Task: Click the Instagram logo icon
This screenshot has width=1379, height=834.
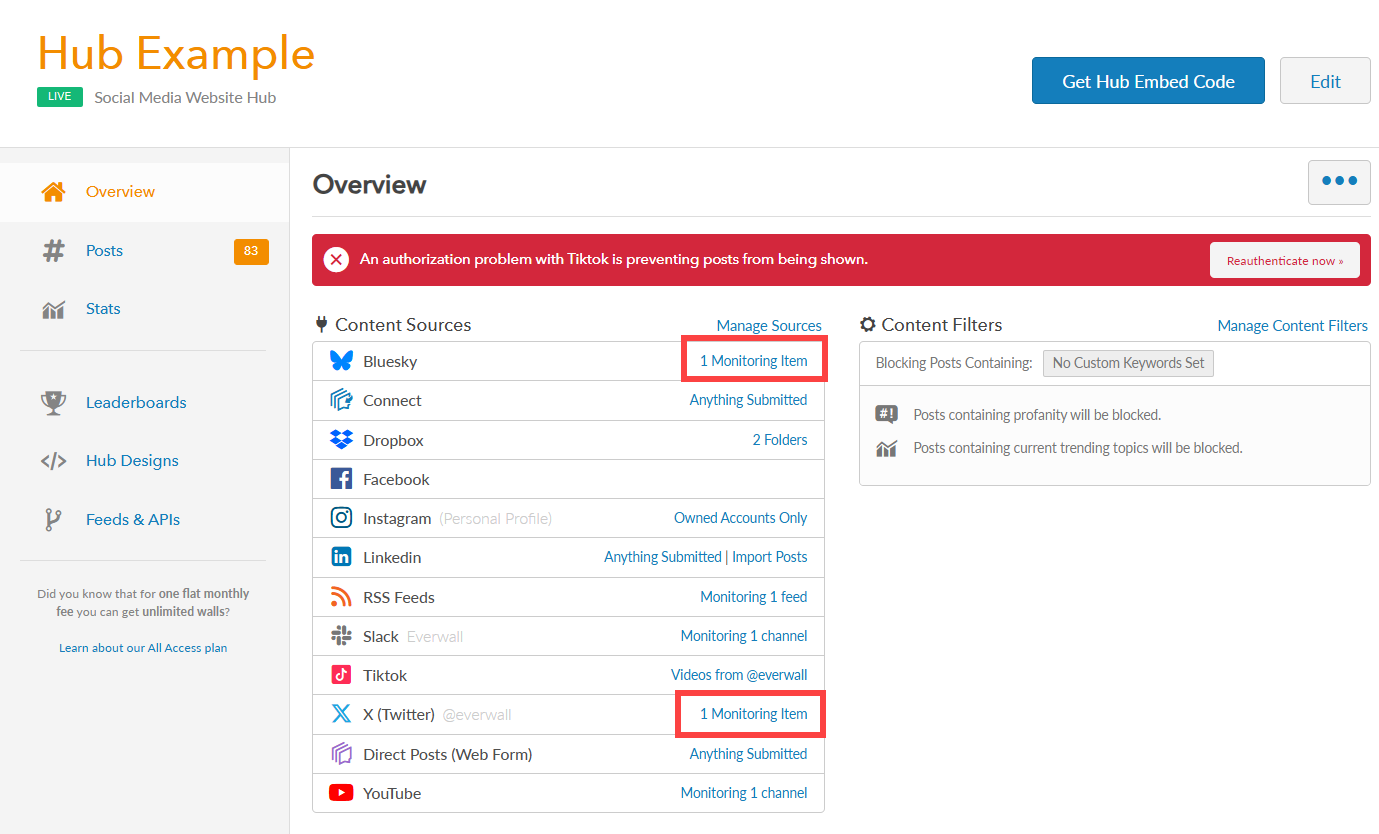Action: (x=341, y=518)
